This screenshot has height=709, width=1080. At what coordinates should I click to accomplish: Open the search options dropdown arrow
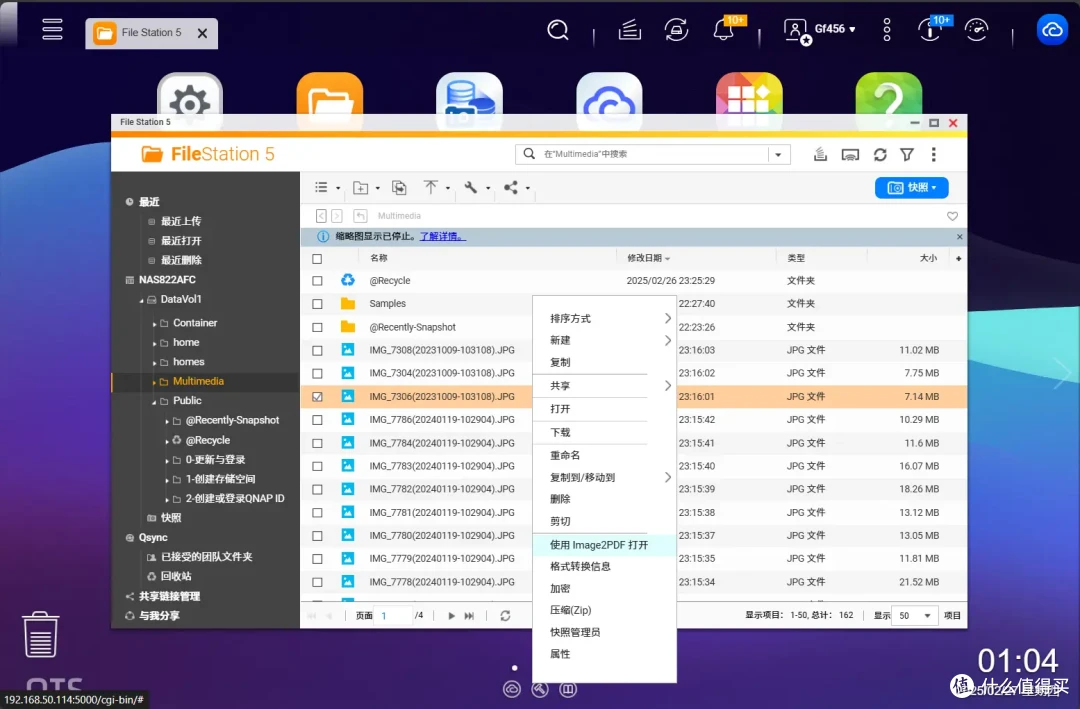[x=778, y=154]
